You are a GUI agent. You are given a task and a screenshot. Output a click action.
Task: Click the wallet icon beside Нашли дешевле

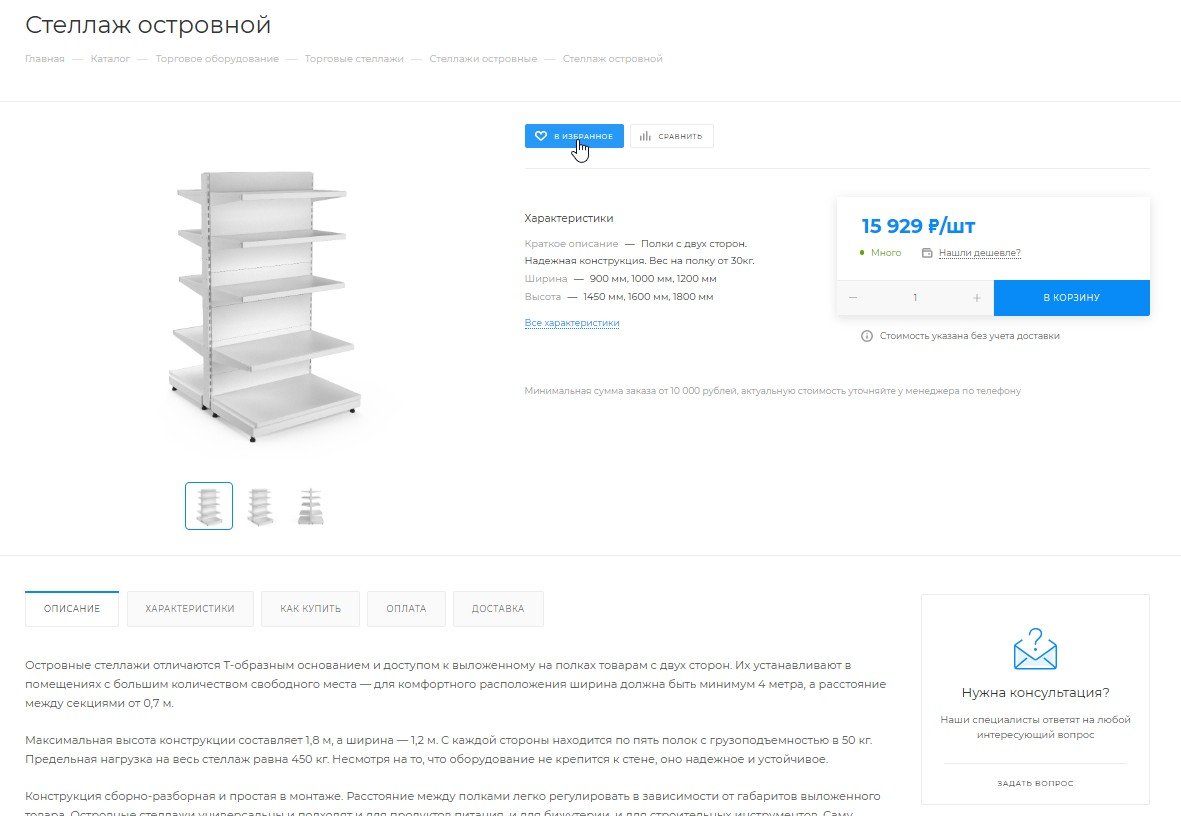[927, 253]
